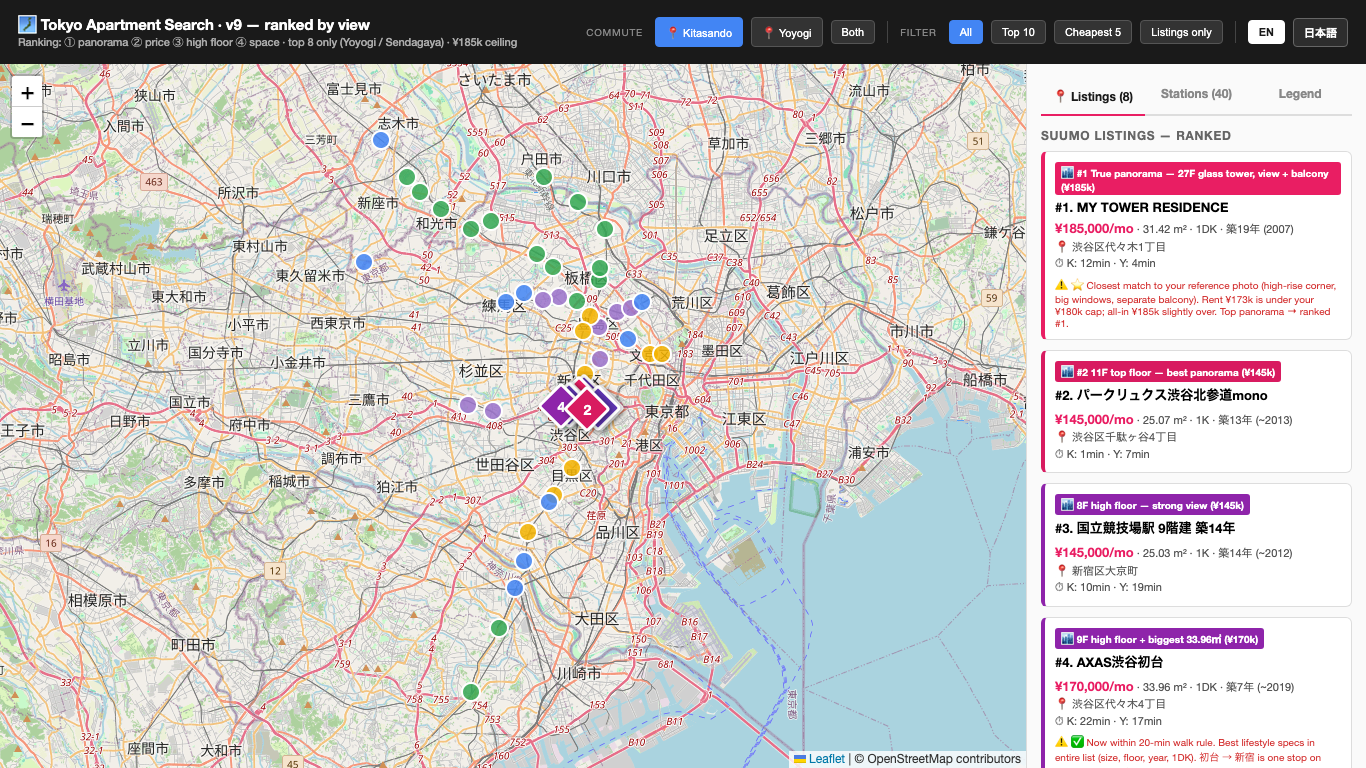The width and height of the screenshot is (1366, 768).
Task: Set commute to Kitasando
Action: coord(699,32)
